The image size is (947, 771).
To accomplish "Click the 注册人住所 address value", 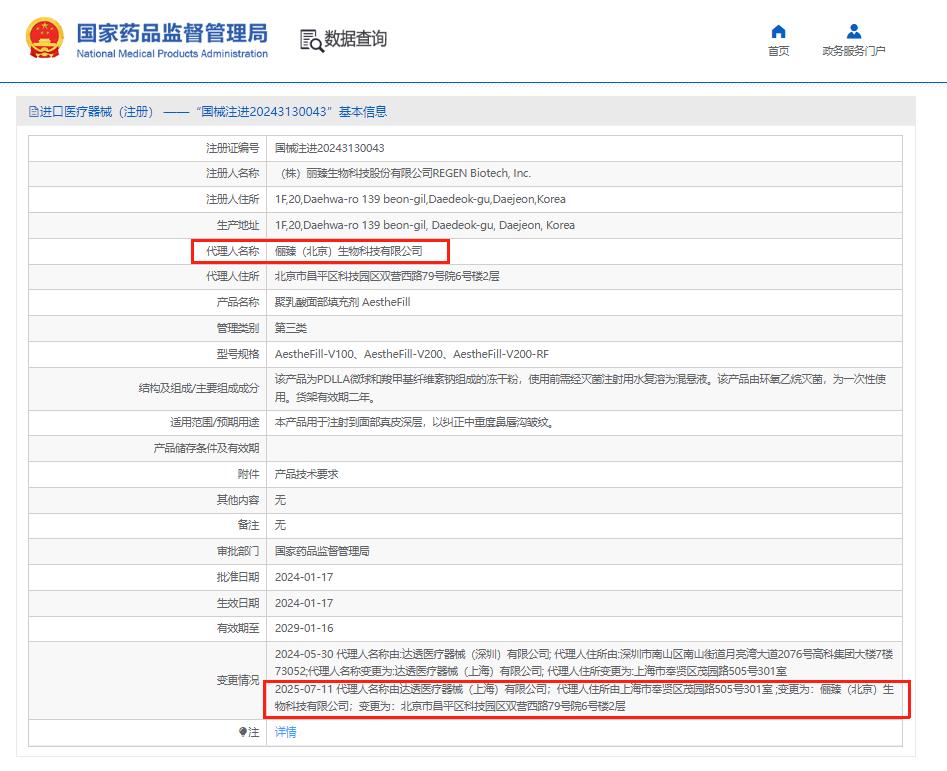I will (x=420, y=199).
